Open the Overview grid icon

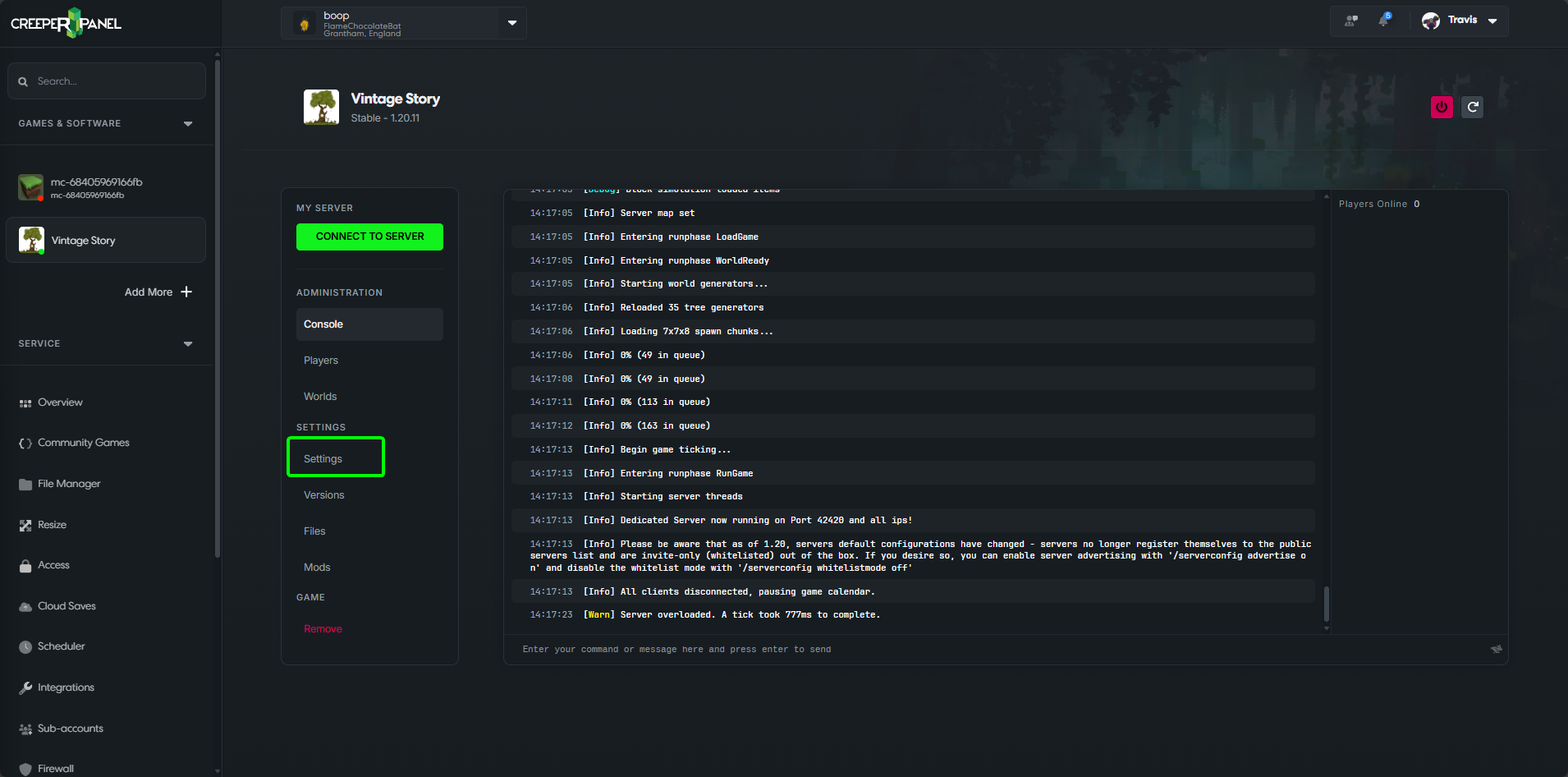25,403
